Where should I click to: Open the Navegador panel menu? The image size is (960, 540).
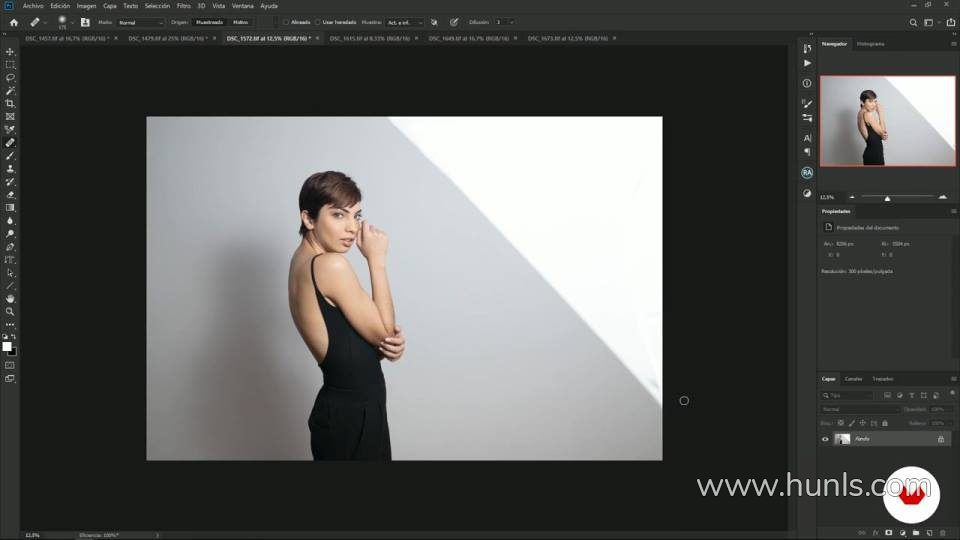click(953, 44)
